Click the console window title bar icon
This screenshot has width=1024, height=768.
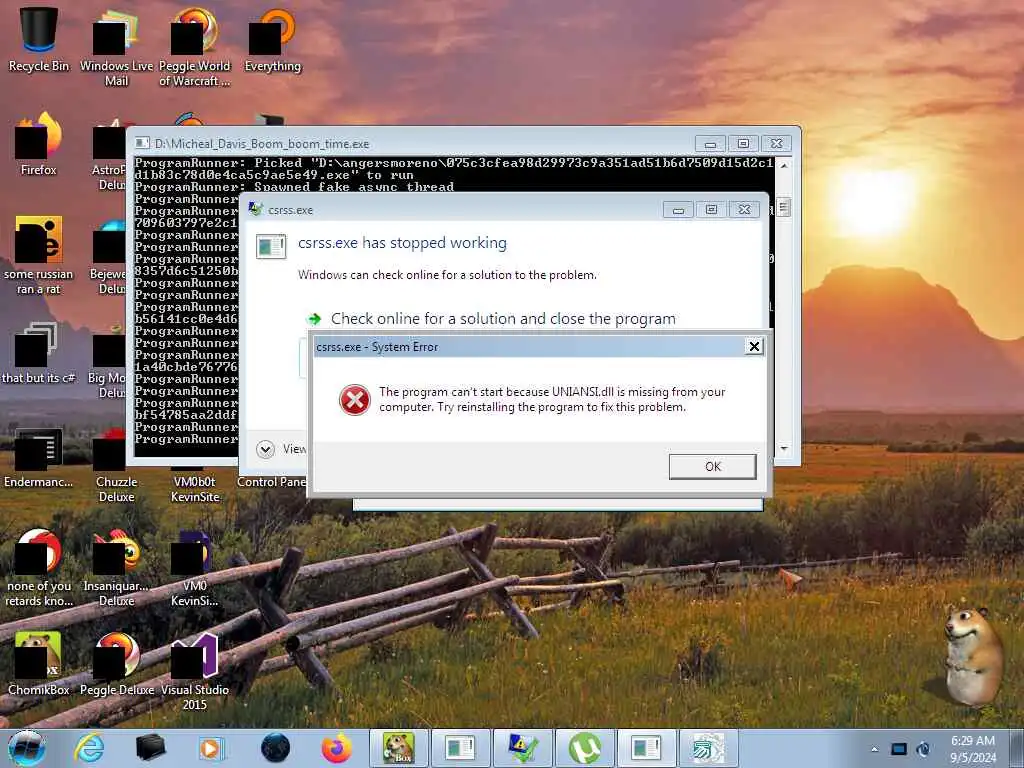pyautogui.click(x=142, y=143)
